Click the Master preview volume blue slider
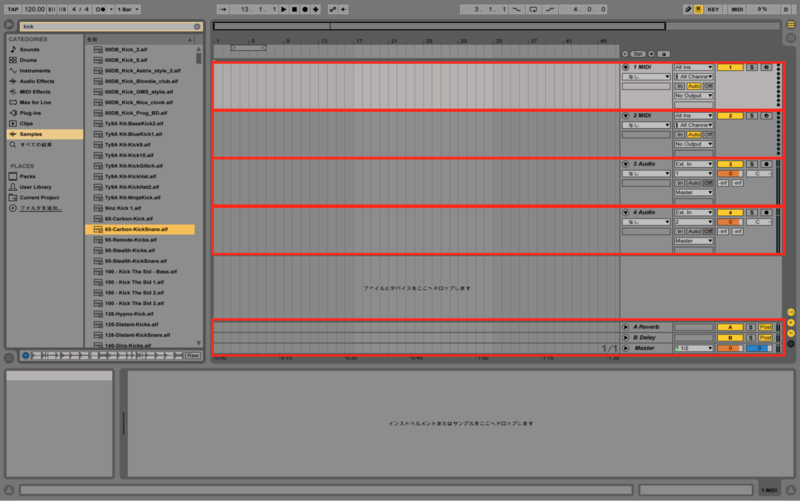The image size is (800, 501). (759, 348)
